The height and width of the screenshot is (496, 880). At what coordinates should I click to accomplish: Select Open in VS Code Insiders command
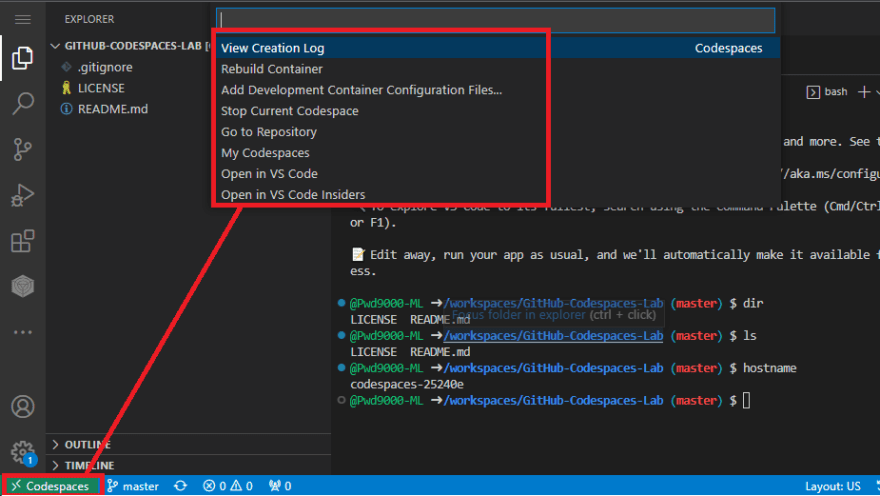(497, 195)
